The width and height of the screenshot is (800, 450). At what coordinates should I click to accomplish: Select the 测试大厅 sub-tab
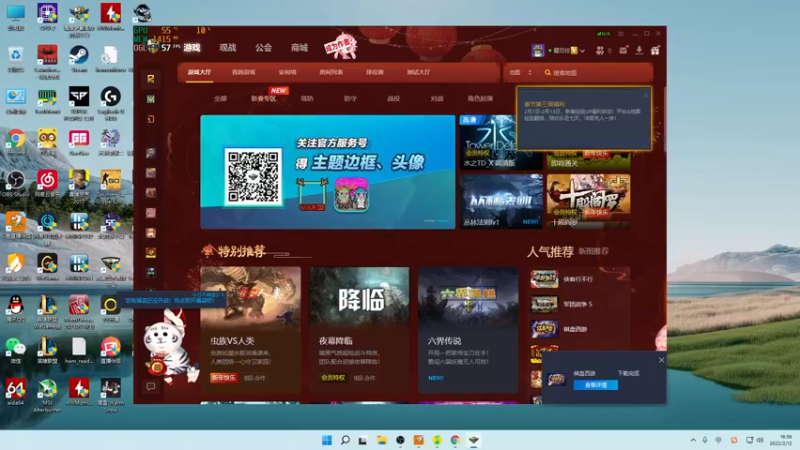[x=418, y=72]
